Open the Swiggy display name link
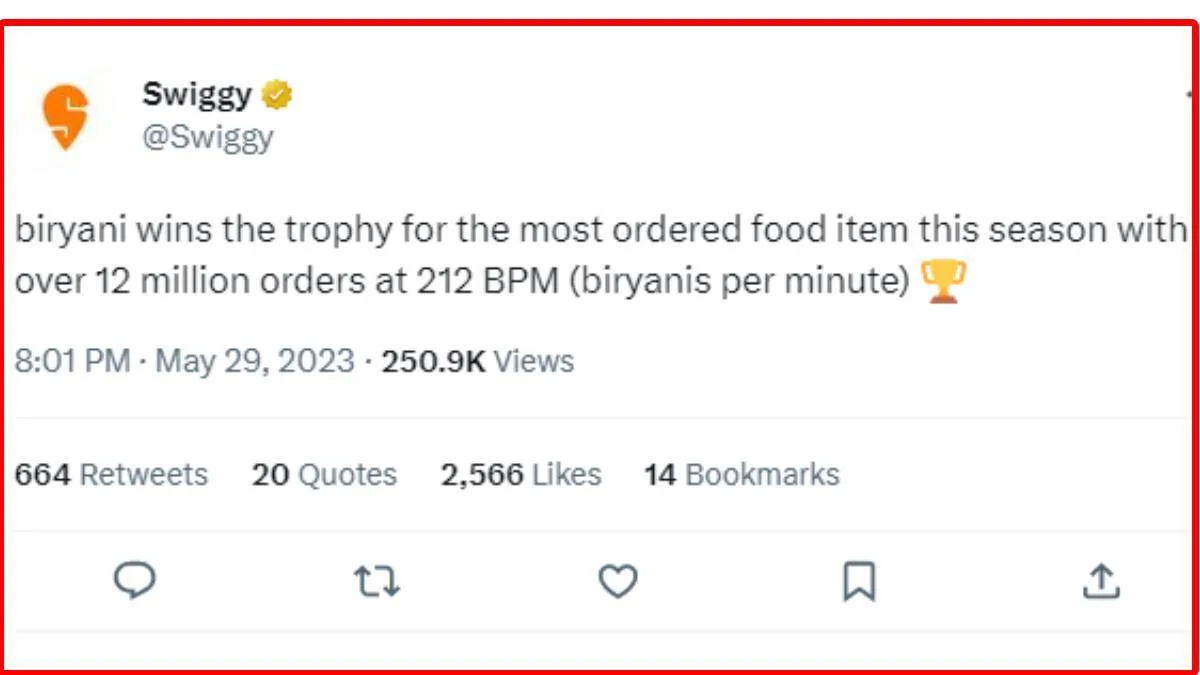Viewport: 1200px width, 675px height. pyautogui.click(x=197, y=95)
